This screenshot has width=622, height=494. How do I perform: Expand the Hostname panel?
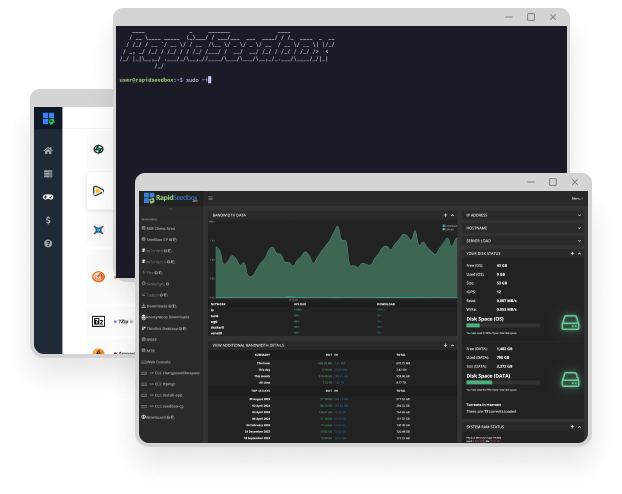579,228
